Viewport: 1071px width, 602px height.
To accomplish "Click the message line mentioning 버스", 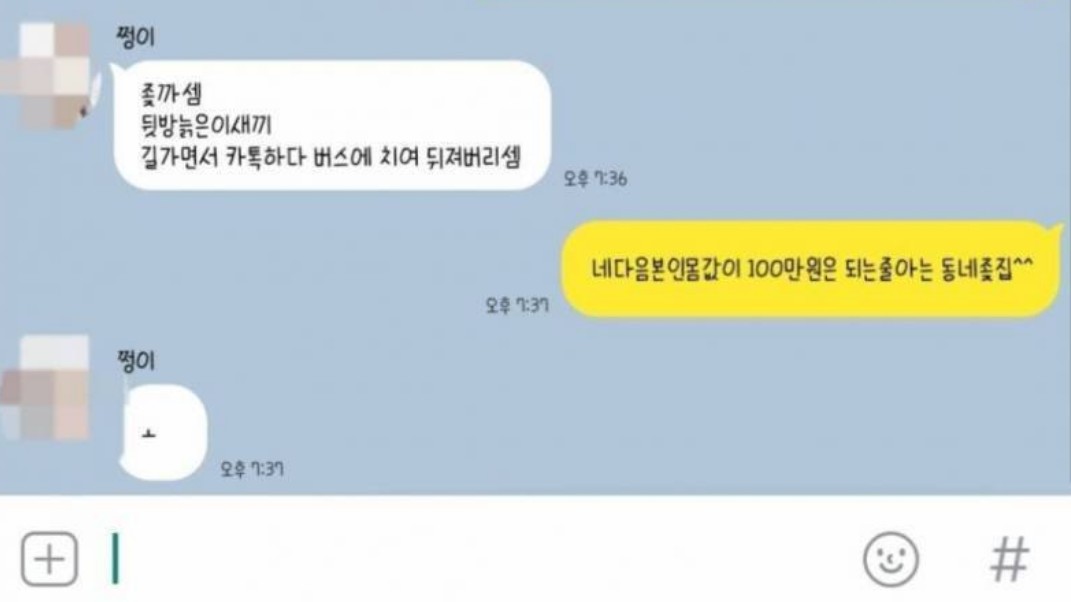I will point(331,158).
